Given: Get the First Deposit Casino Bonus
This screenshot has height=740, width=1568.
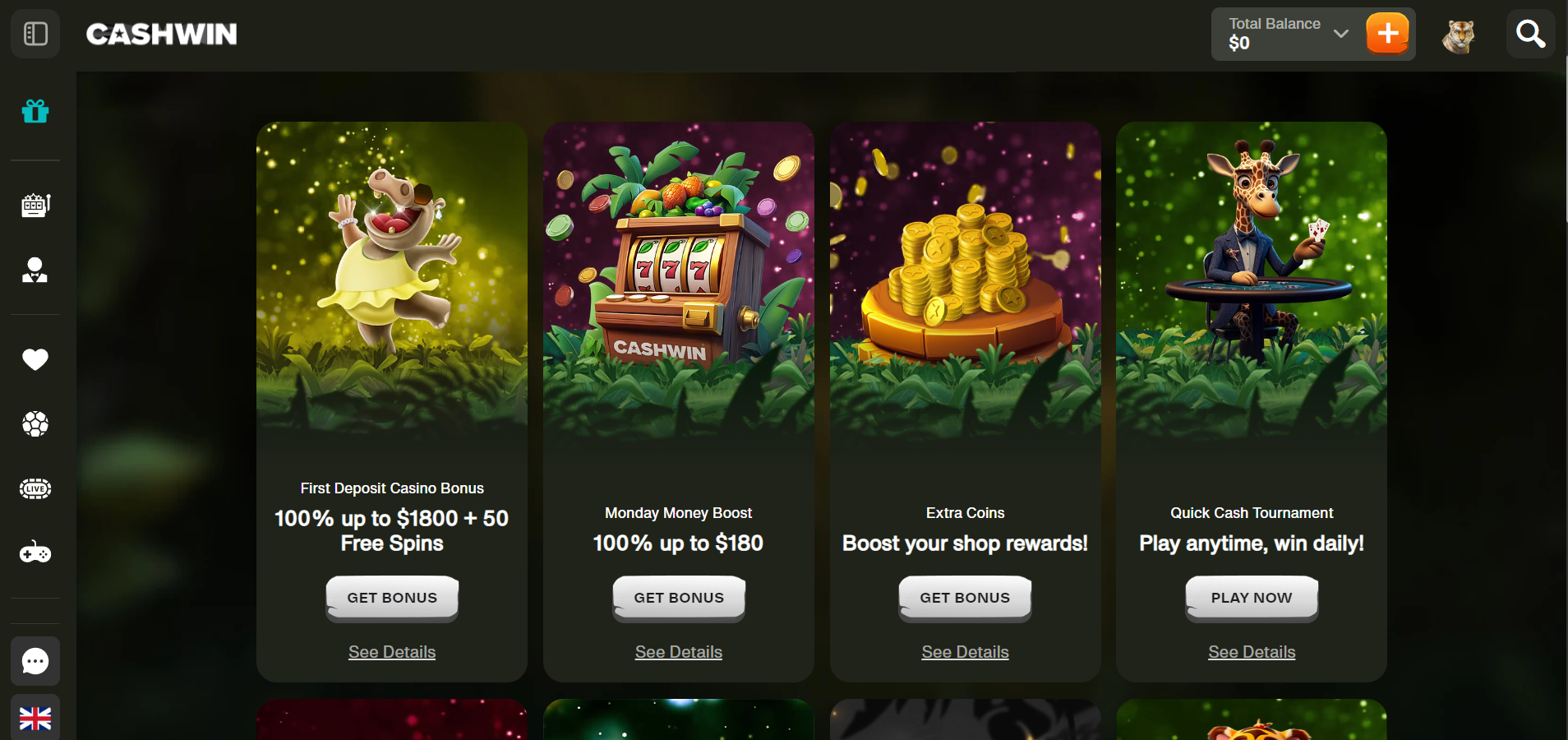Looking at the screenshot, I should (x=392, y=598).
